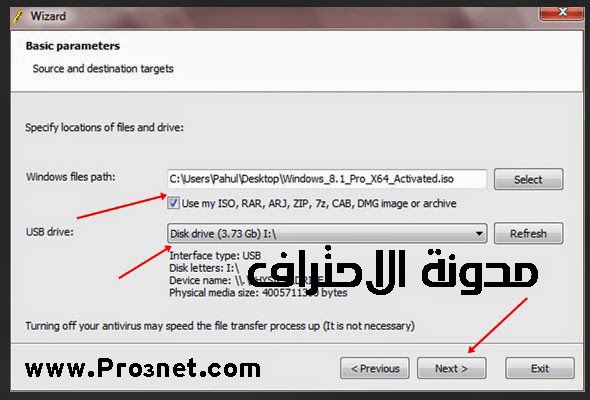Click the 'Basic parameters' heading
Screen dimensions: 590x400
[73, 46]
